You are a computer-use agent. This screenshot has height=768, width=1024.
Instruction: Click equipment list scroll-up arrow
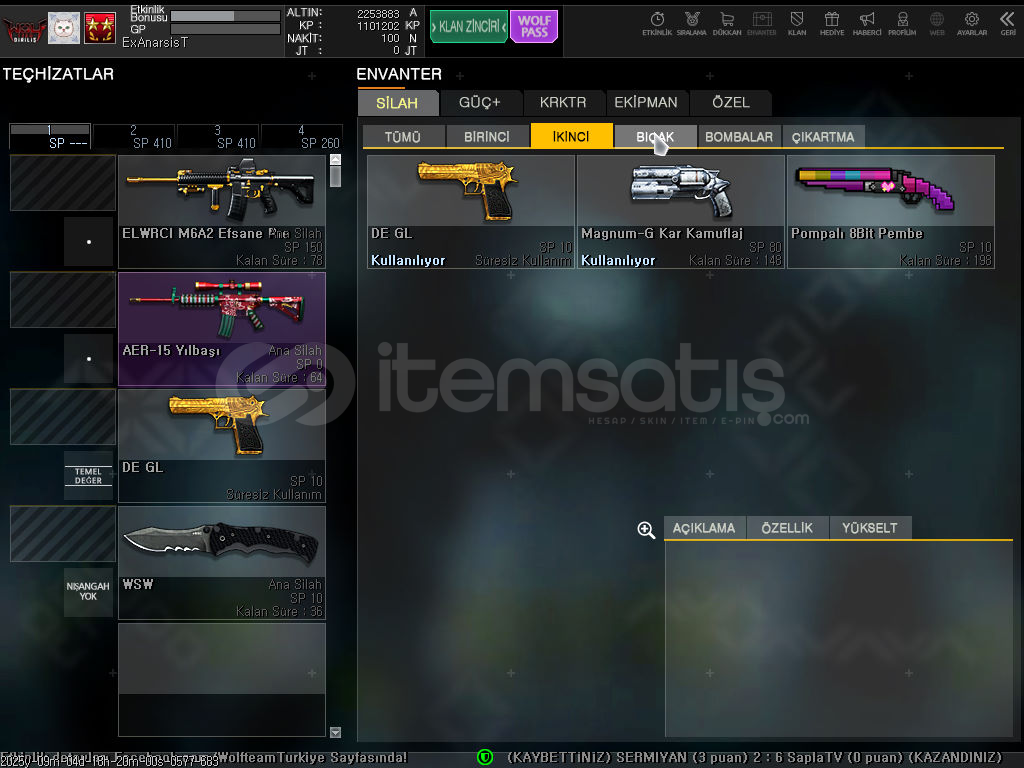coord(336,159)
